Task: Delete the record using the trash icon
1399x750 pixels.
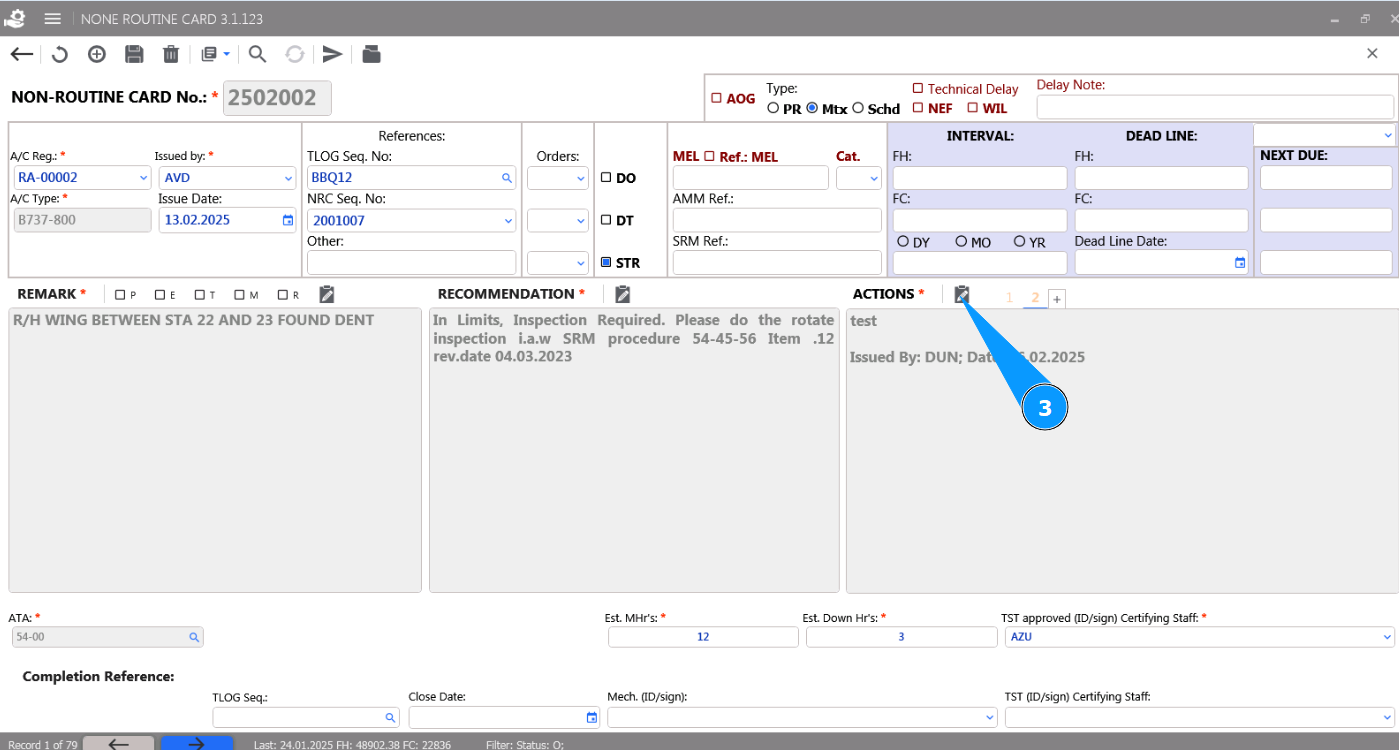Action: click(171, 54)
